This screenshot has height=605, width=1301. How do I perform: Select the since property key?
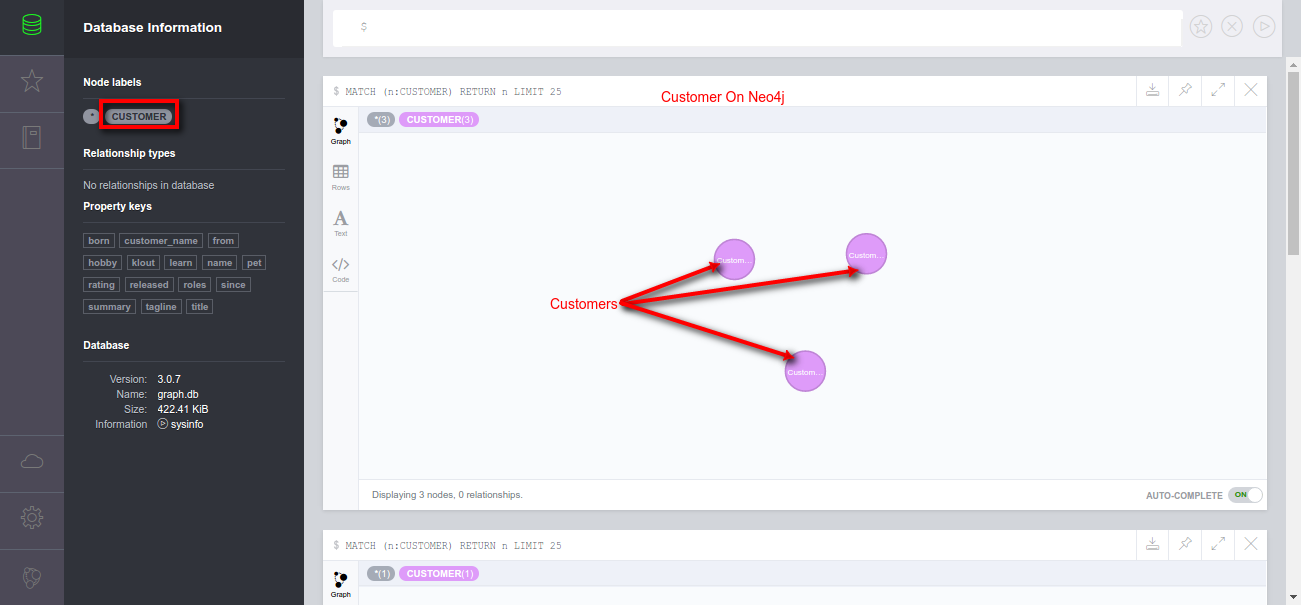233,285
